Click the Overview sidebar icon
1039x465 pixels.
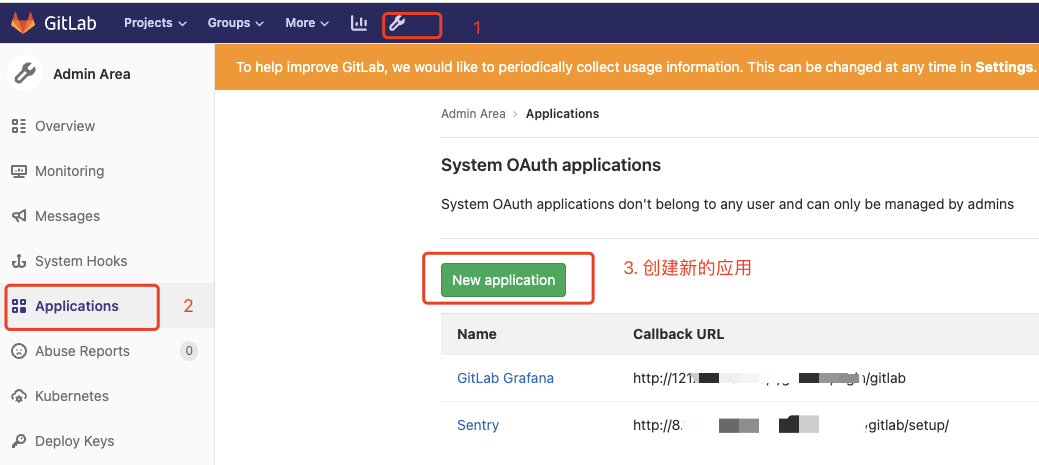point(19,126)
